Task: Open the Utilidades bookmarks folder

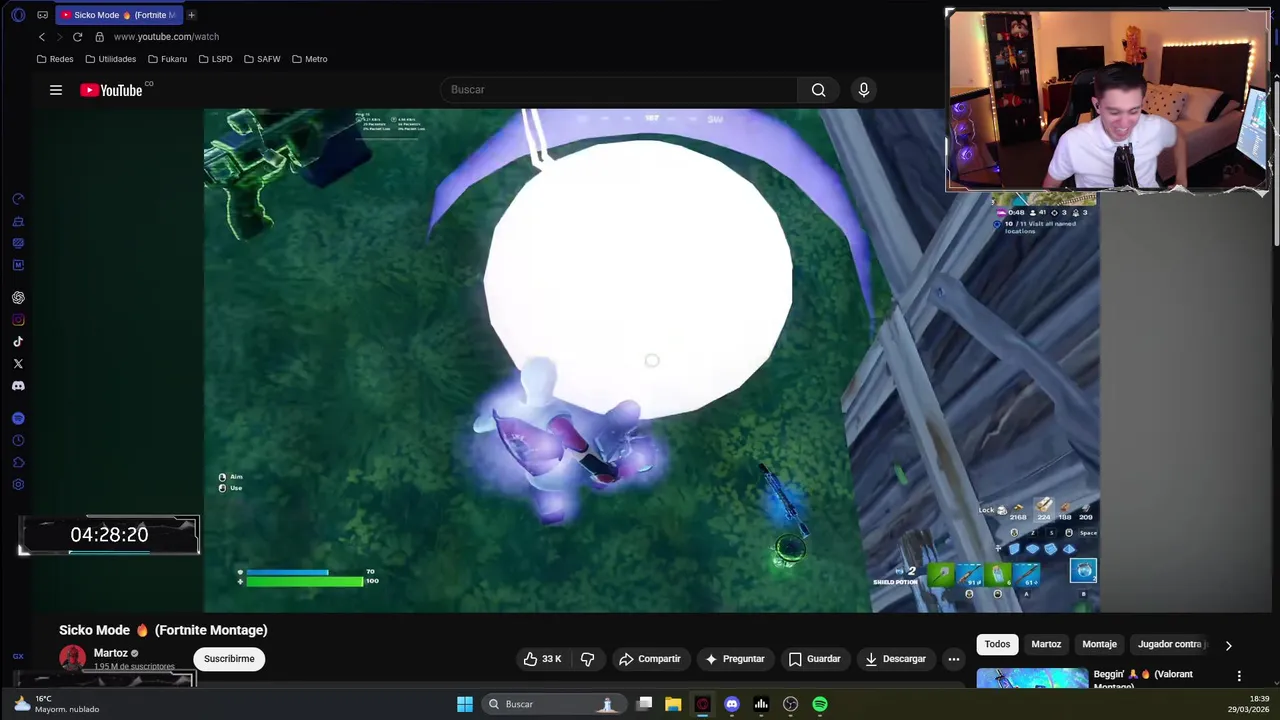Action: point(110,59)
